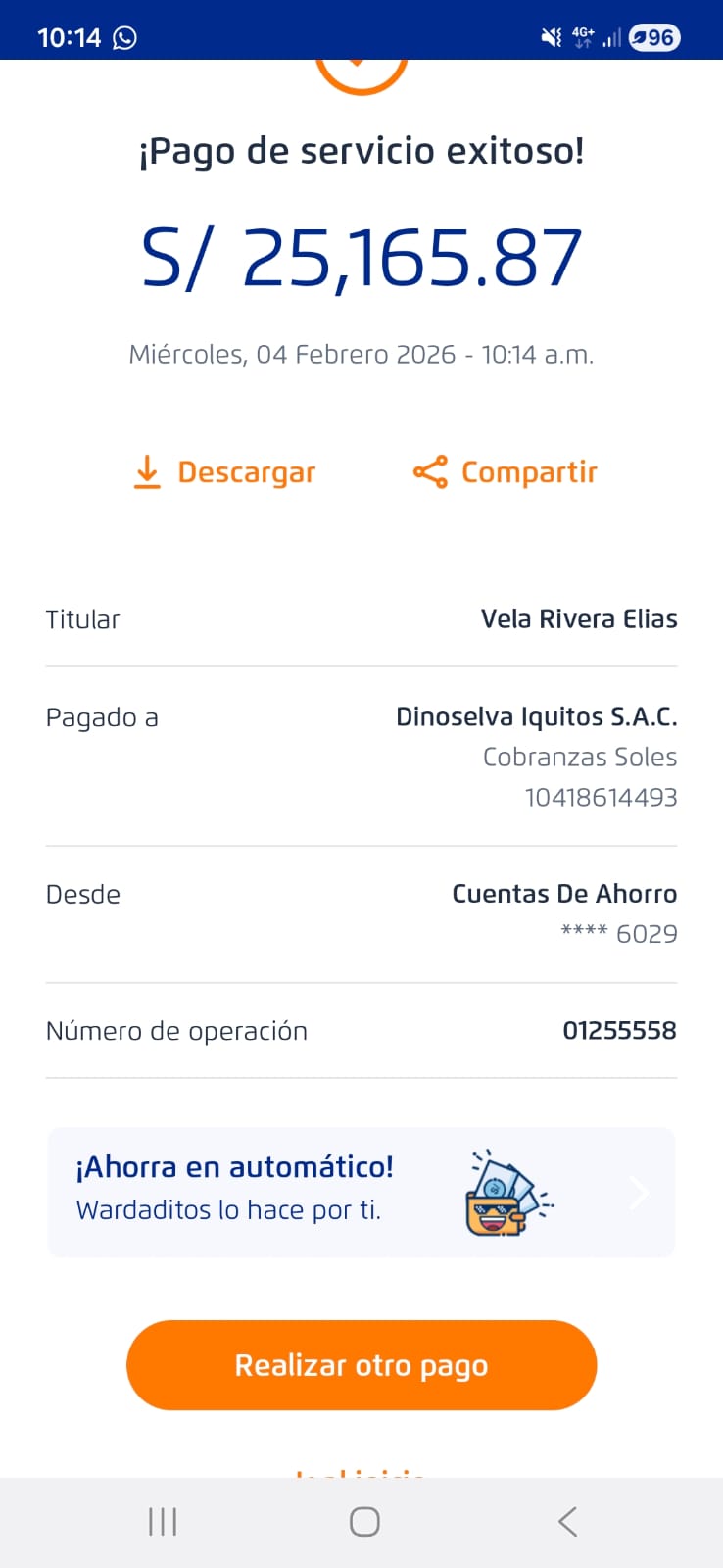Tap the Cuentas De Ahorro source account
The width and height of the screenshot is (723, 1568).
(x=564, y=894)
